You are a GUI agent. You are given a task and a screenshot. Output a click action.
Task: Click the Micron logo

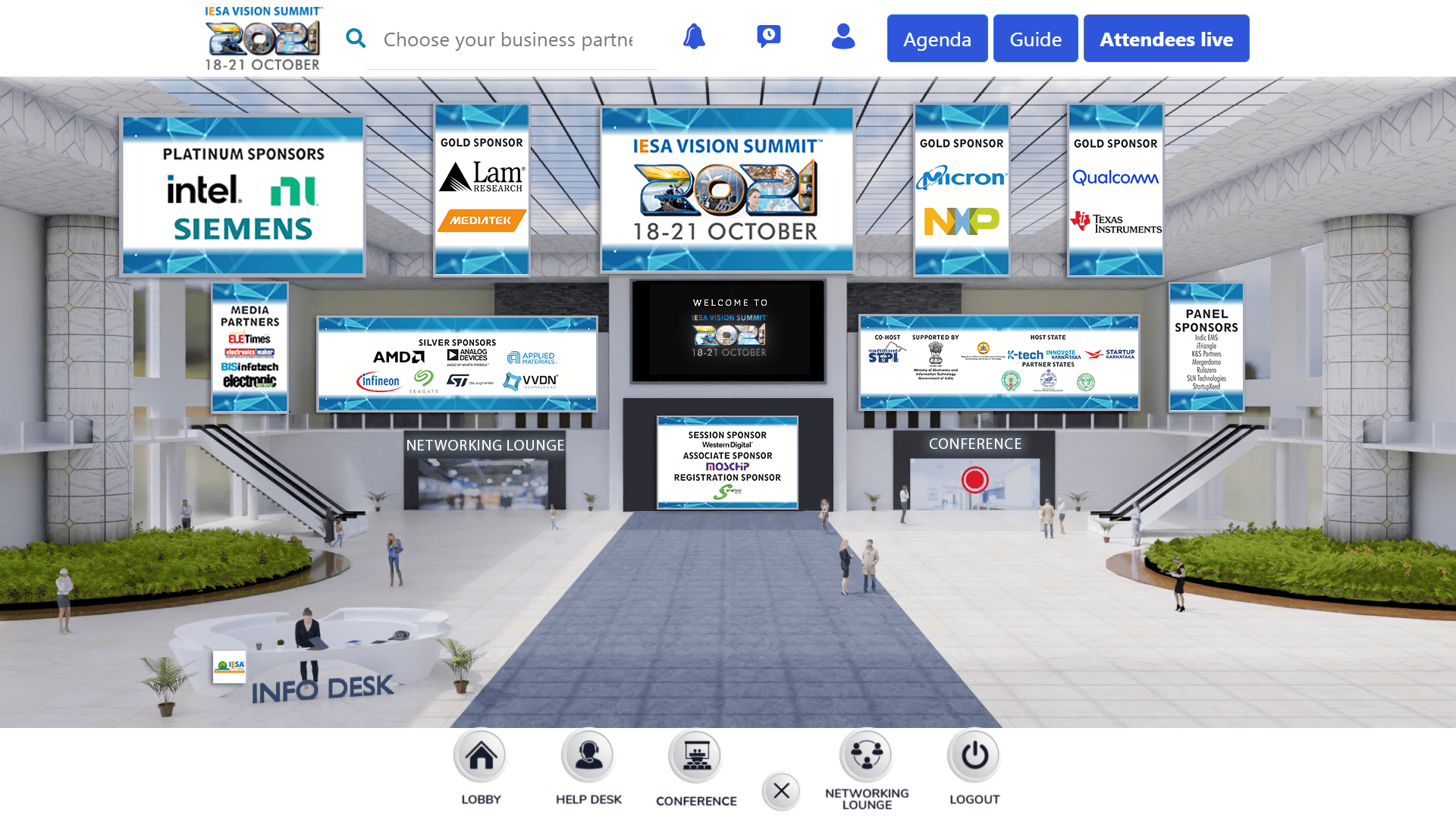click(962, 177)
